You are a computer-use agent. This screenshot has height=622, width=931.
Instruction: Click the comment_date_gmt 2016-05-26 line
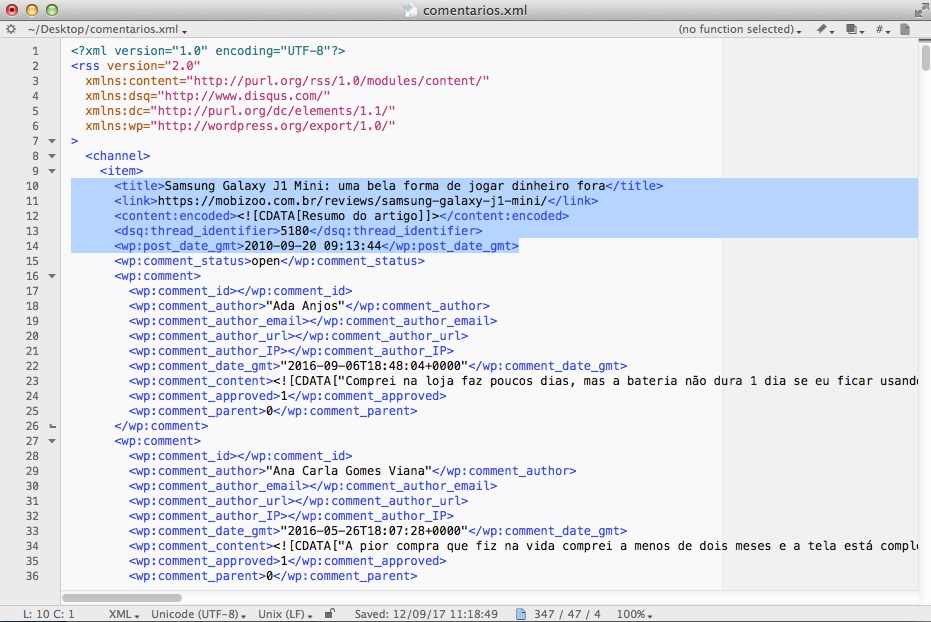point(378,531)
